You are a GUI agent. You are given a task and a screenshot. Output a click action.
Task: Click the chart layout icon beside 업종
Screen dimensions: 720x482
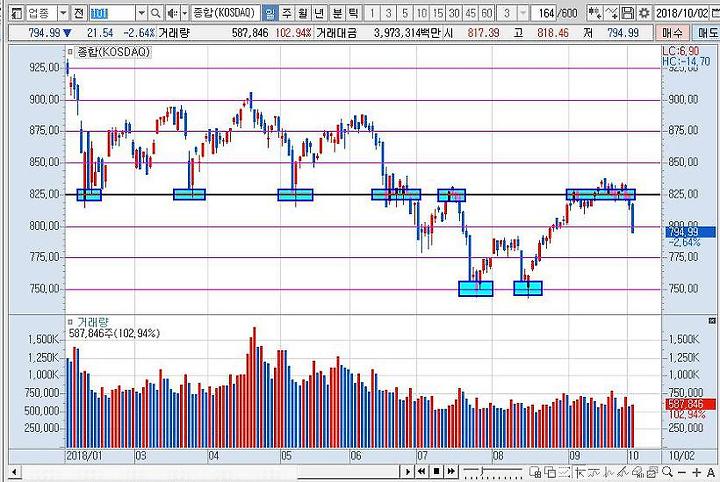(x=17, y=13)
